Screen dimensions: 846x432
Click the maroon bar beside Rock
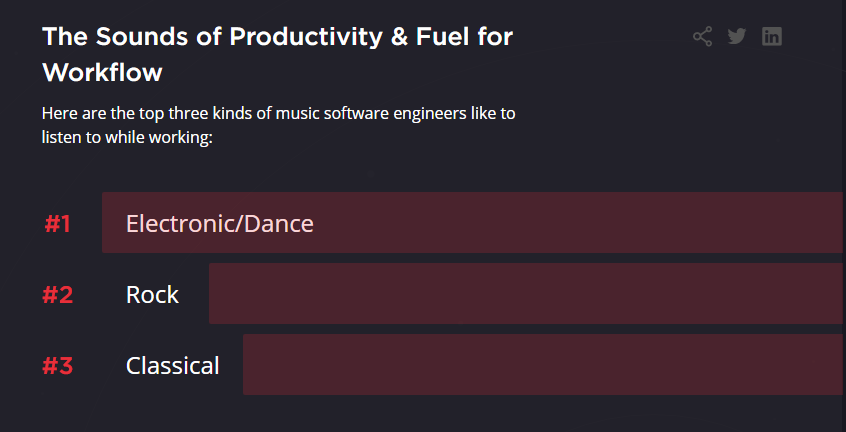click(x=526, y=293)
